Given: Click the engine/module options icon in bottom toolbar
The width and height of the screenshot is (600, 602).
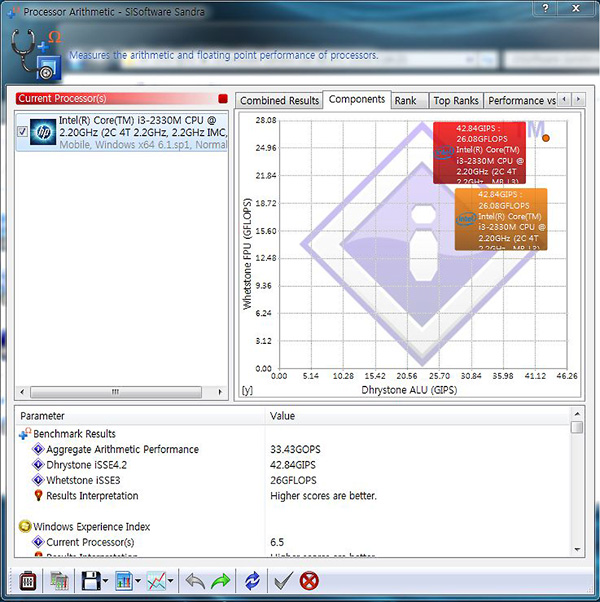Looking at the screenshot, I should [28, 581].
